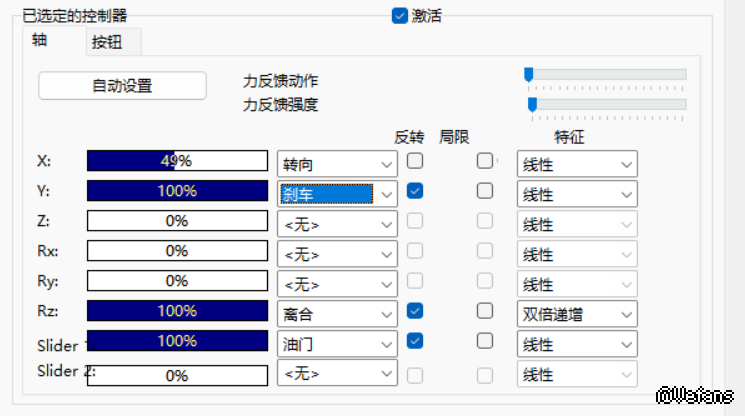
Task: Expand the Rz 双倍递增 特征 dropdown
Action: click(x=577, y=314)
